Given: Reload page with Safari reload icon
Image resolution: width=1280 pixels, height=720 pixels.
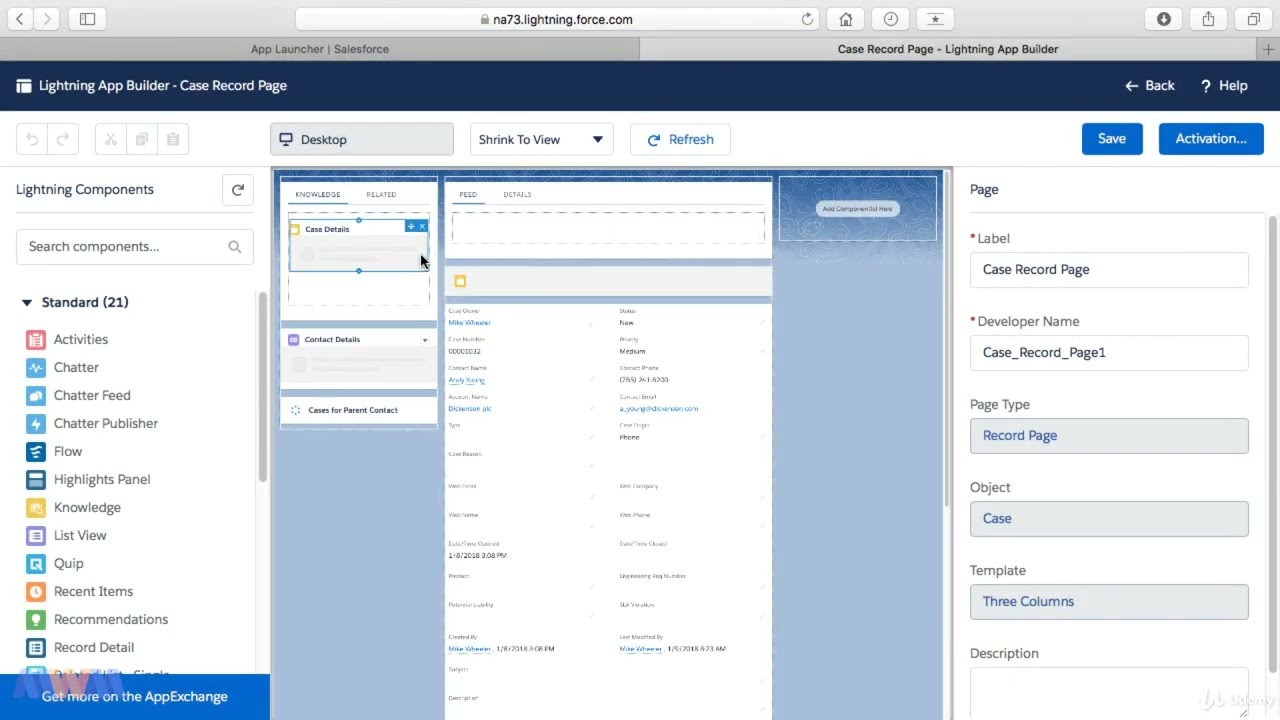Looking at the screenshot, I should point(808,19).
